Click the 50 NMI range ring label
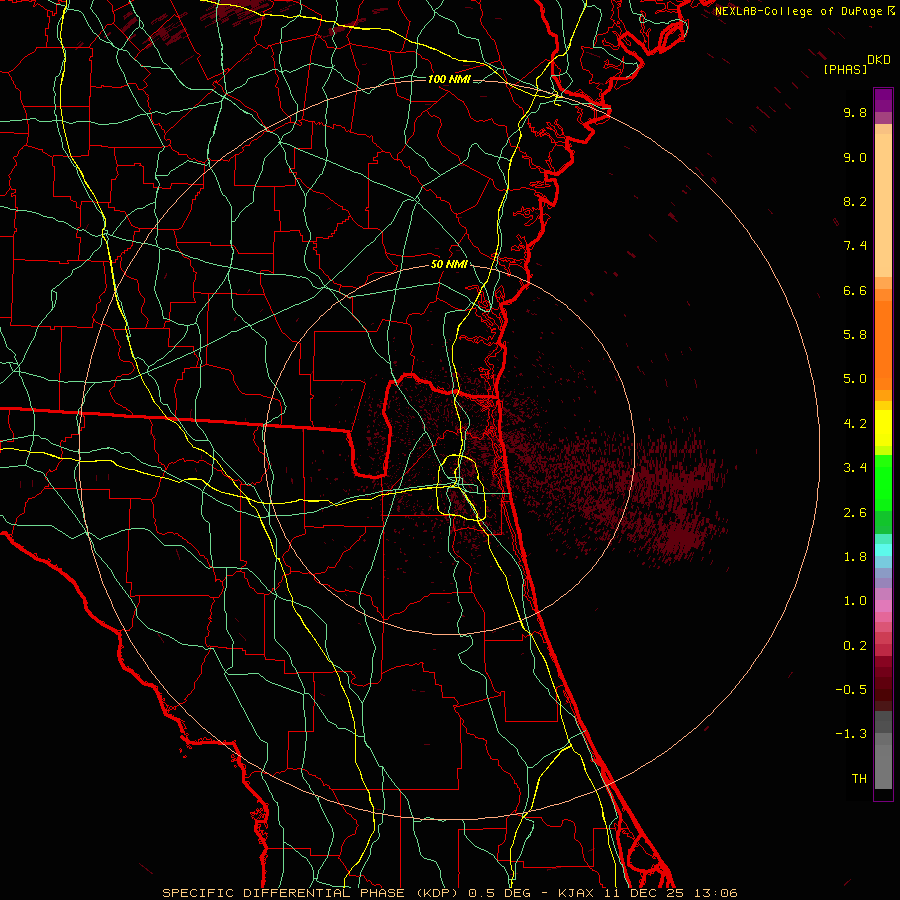 [449, 265]
